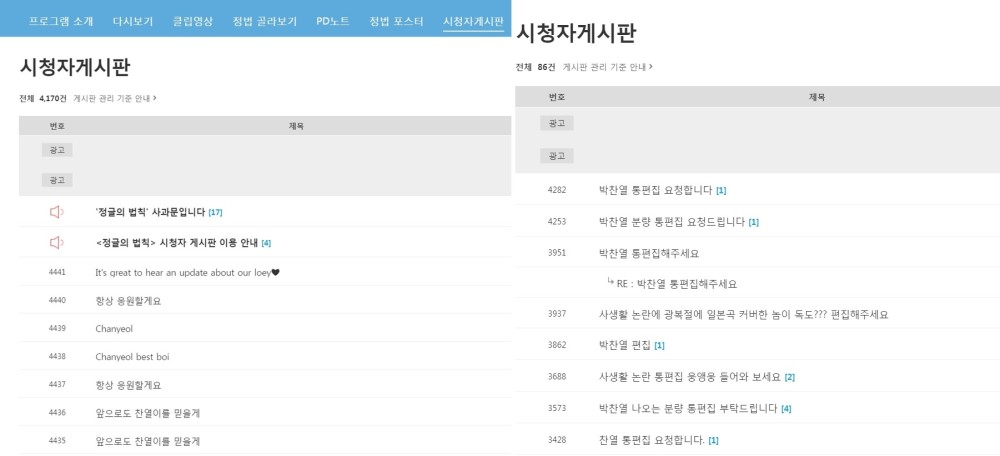Click post number 4282

557,189
